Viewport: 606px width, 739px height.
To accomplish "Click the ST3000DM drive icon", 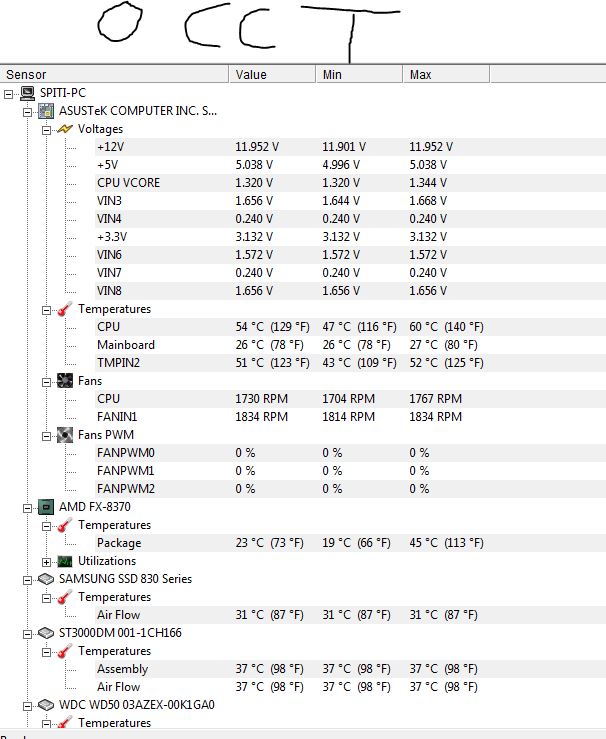I will (x=46, y=633).
